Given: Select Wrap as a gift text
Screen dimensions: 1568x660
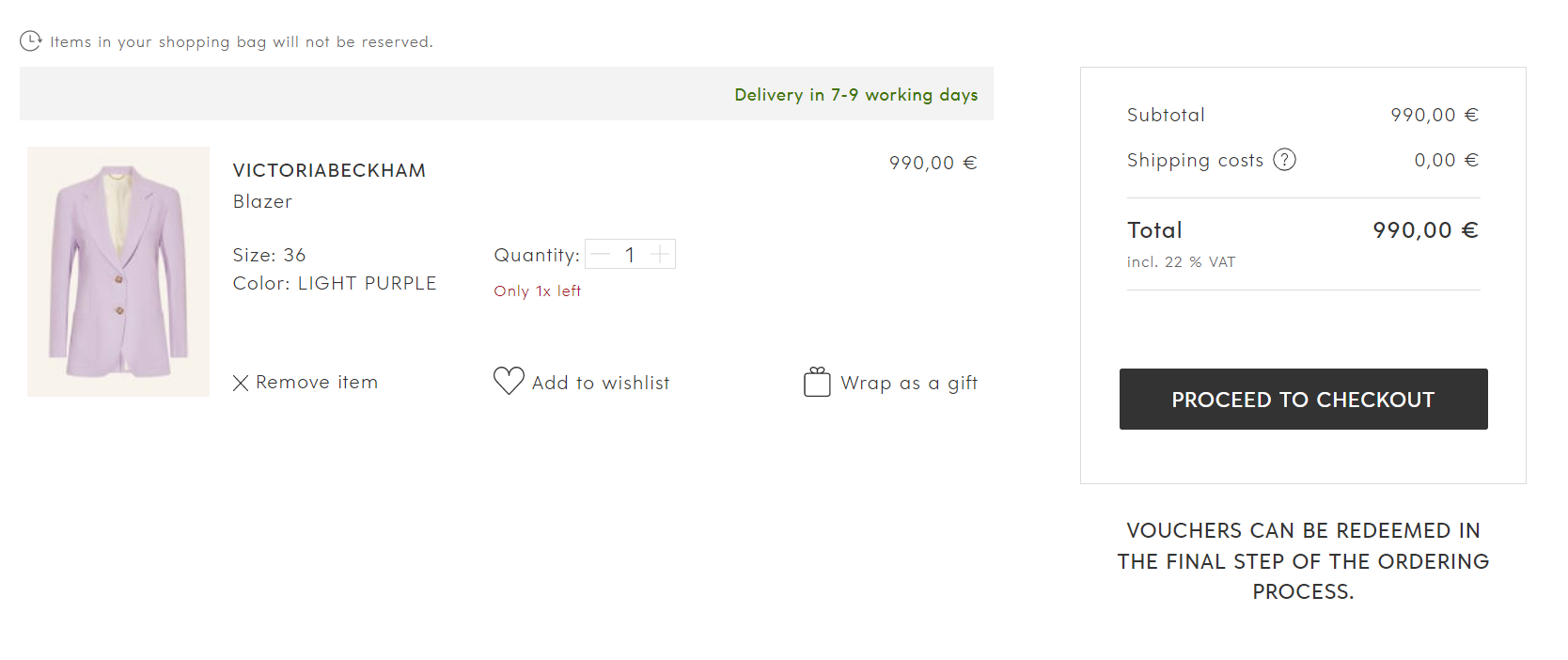Looking at the screenshot, I should coord(909,383).
